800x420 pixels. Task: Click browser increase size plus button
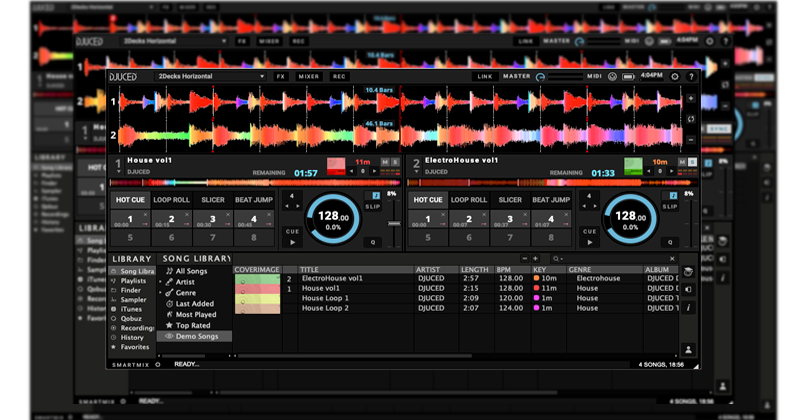[535, 259]
